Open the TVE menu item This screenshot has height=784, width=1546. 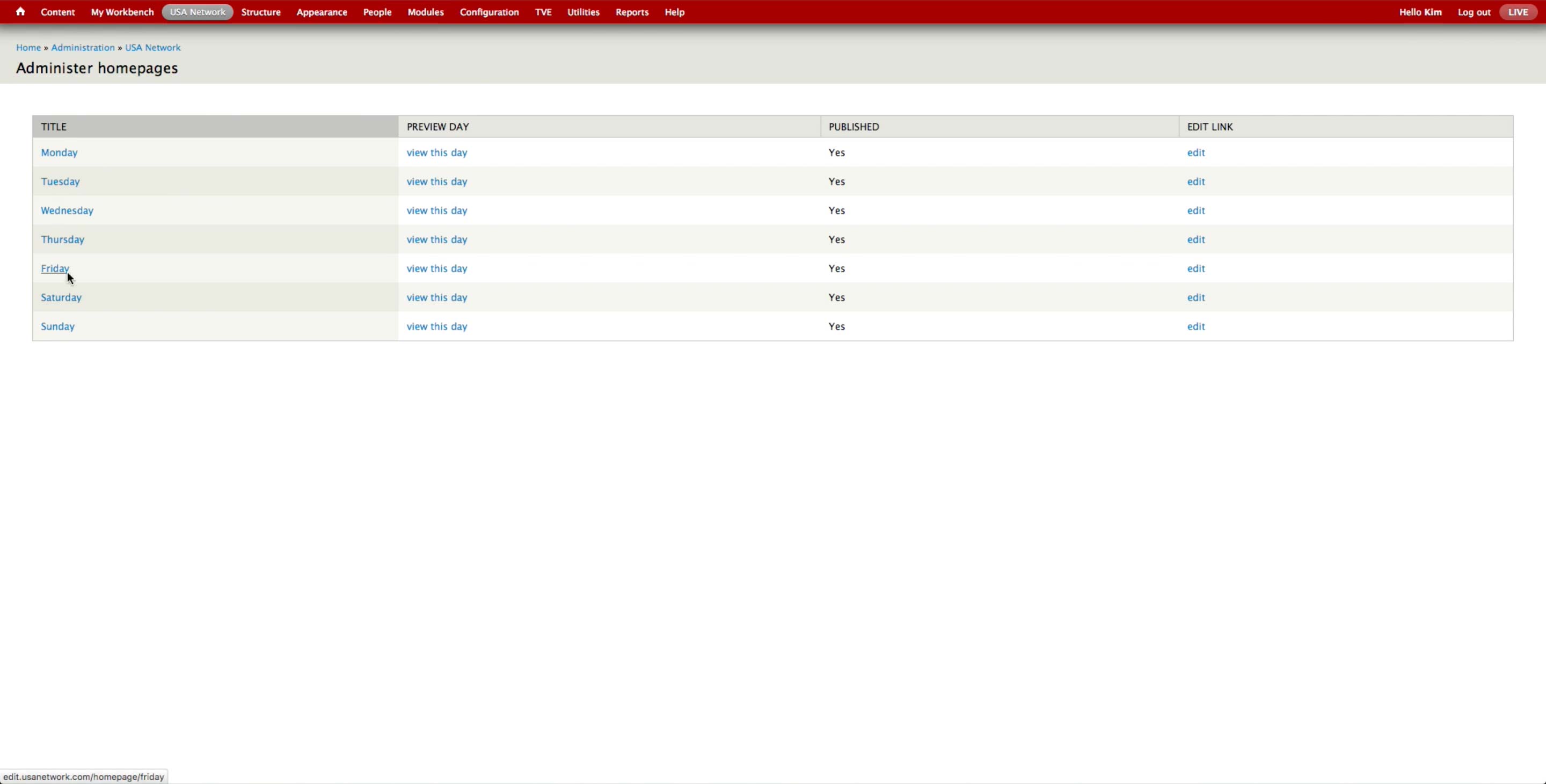click(543, 12)
